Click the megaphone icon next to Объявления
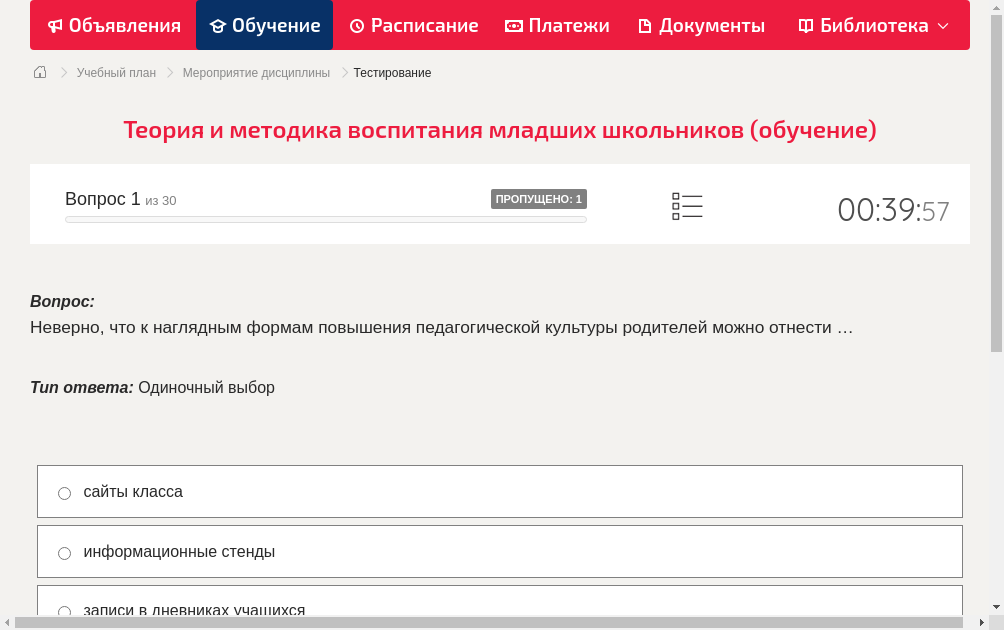This screenshot has width=1004, height=630. (55, 25)
